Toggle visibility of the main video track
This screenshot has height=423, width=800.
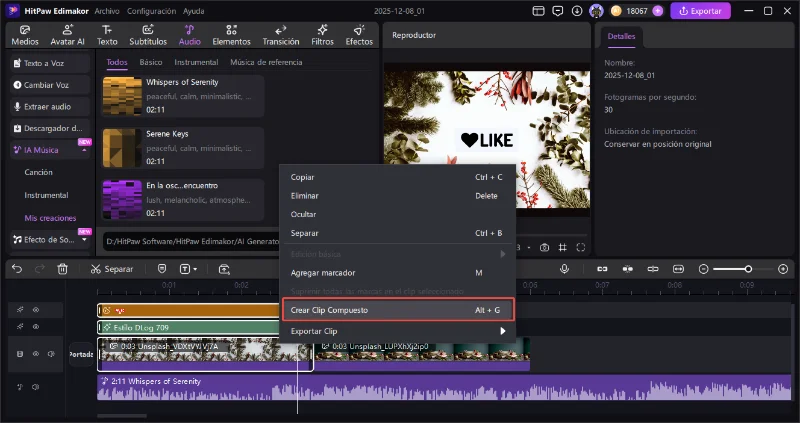click(36, 354)
